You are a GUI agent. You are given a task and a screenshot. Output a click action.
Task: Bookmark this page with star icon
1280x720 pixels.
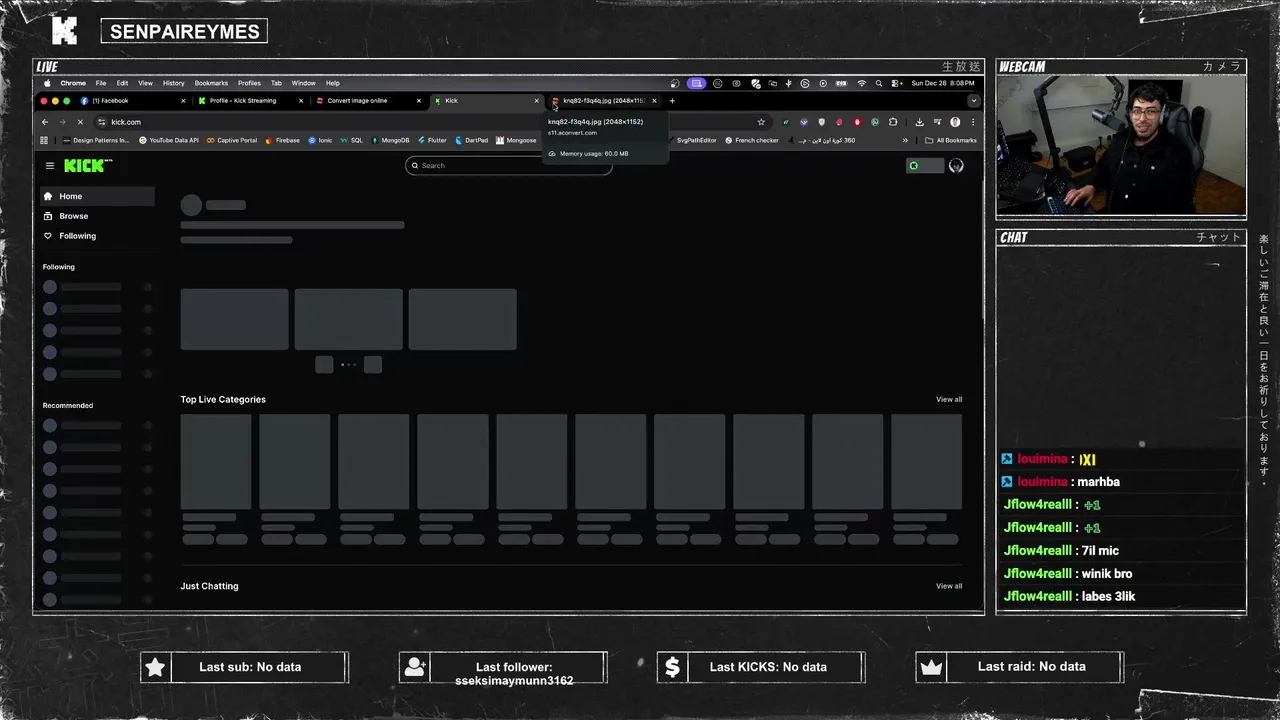761,122
